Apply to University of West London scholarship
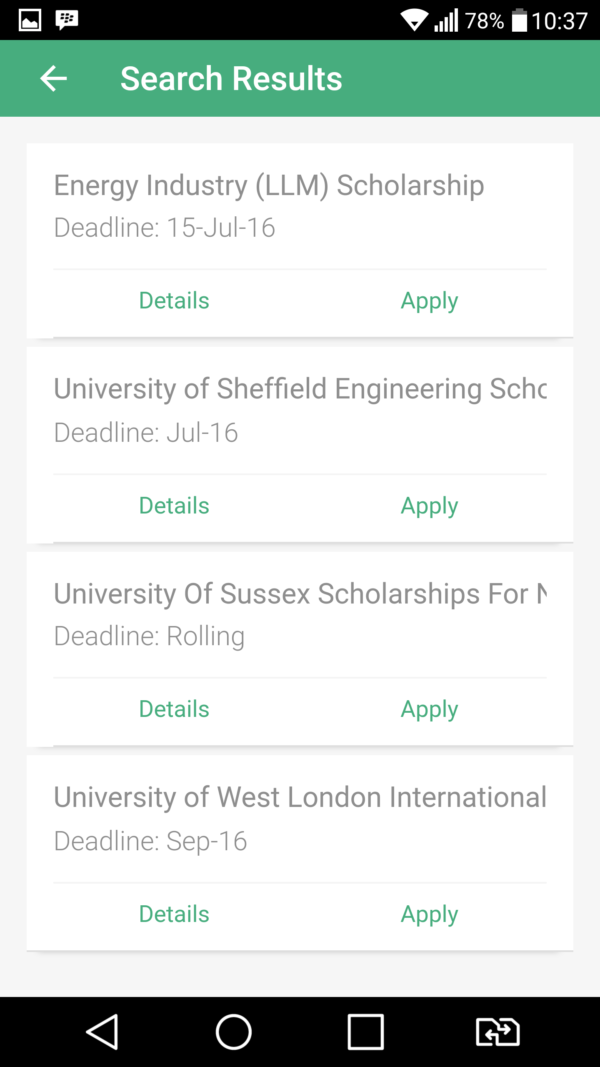The width and height of the screenshot is (600, 1067). tap(429, 914)
